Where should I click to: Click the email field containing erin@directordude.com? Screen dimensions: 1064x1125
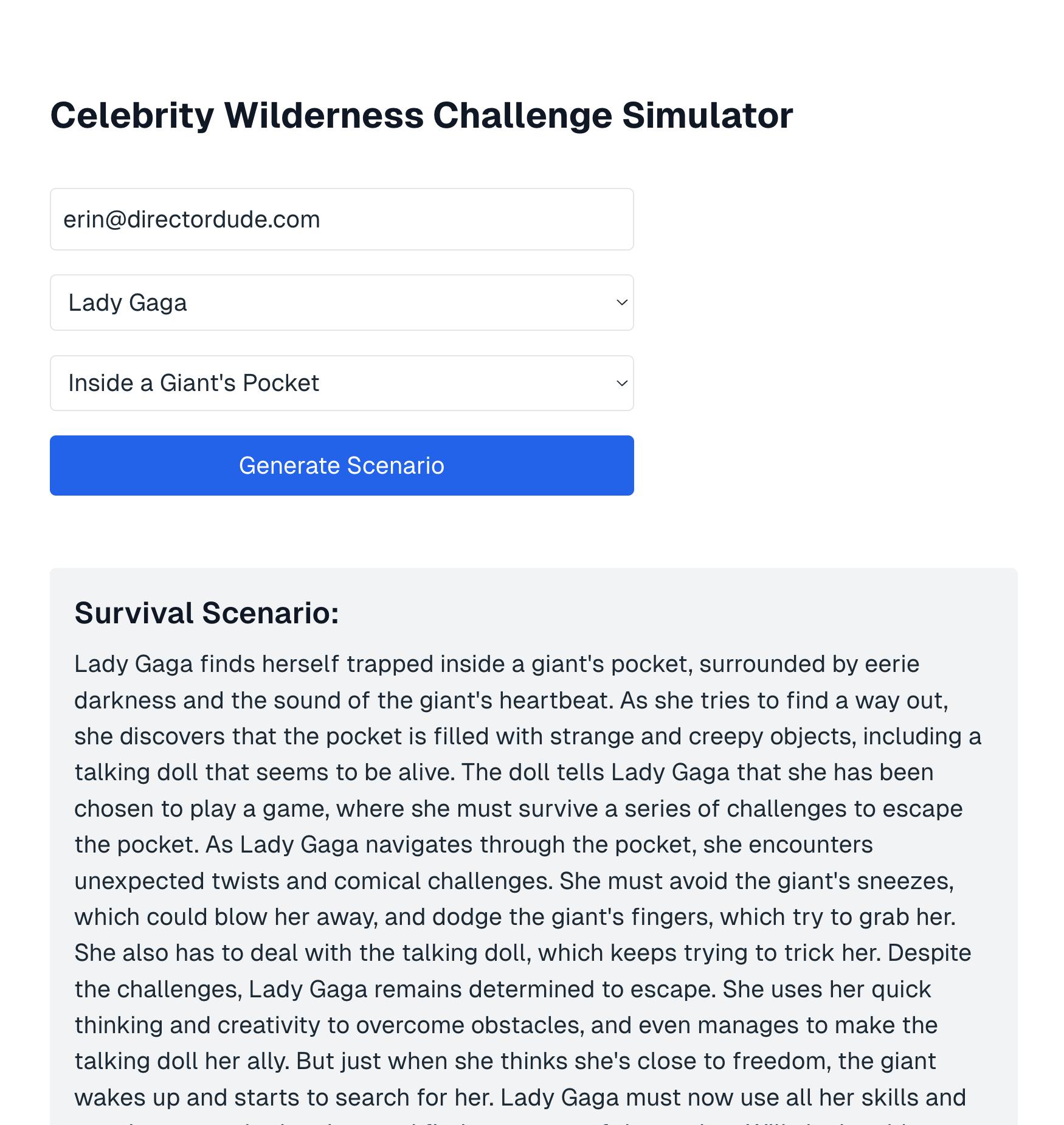coord(341,220)
